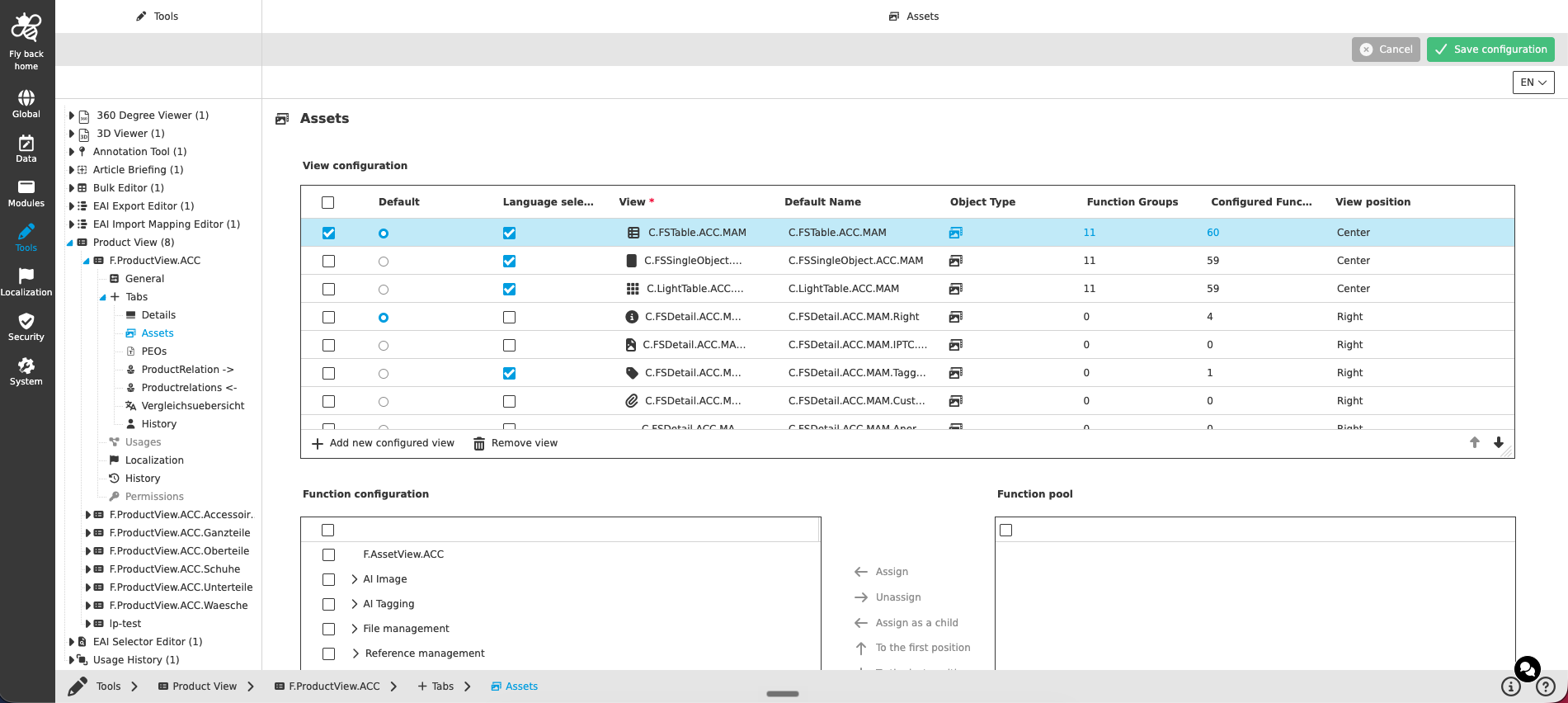Click table view icon of C.FSTable.ACC.MAM

(x=633, y=233)
